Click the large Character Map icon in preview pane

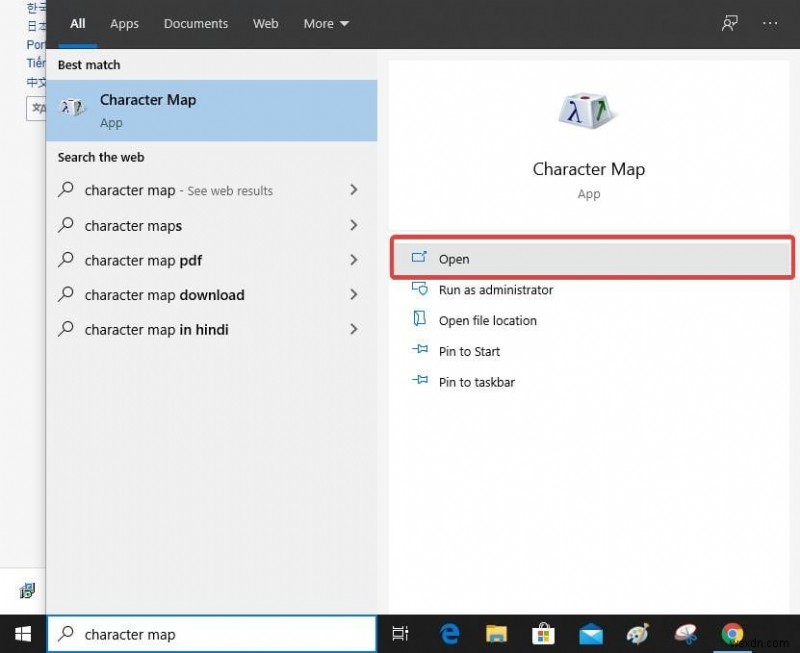(x=588, y=111)
